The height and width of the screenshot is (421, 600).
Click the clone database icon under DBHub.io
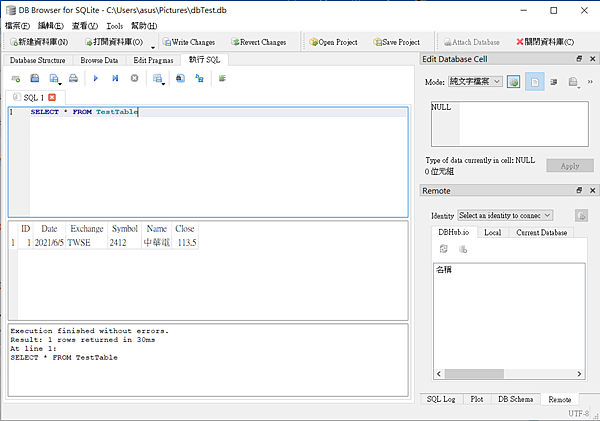[463, 249]
